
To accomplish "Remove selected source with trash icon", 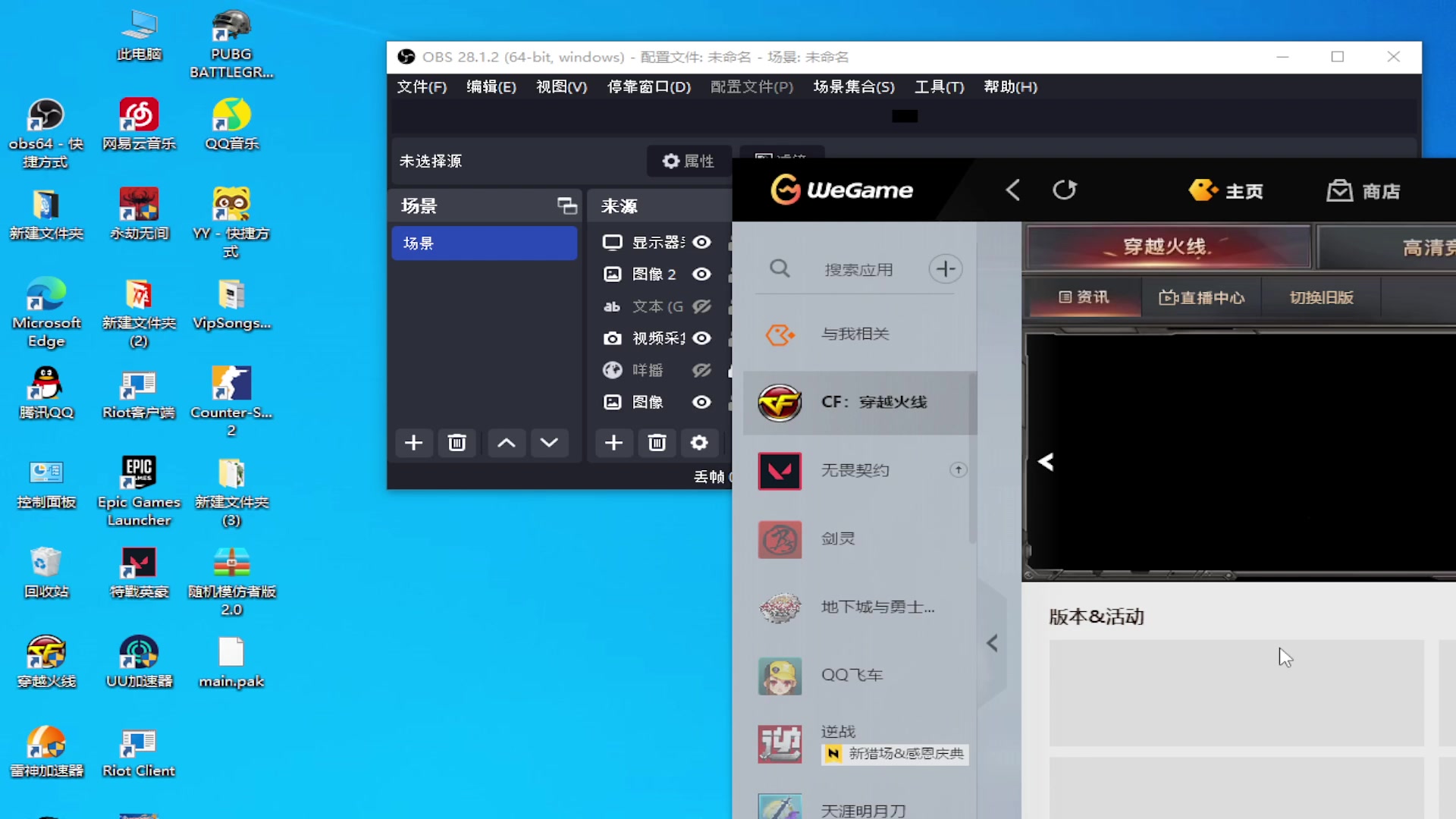I will pos(657,443).
